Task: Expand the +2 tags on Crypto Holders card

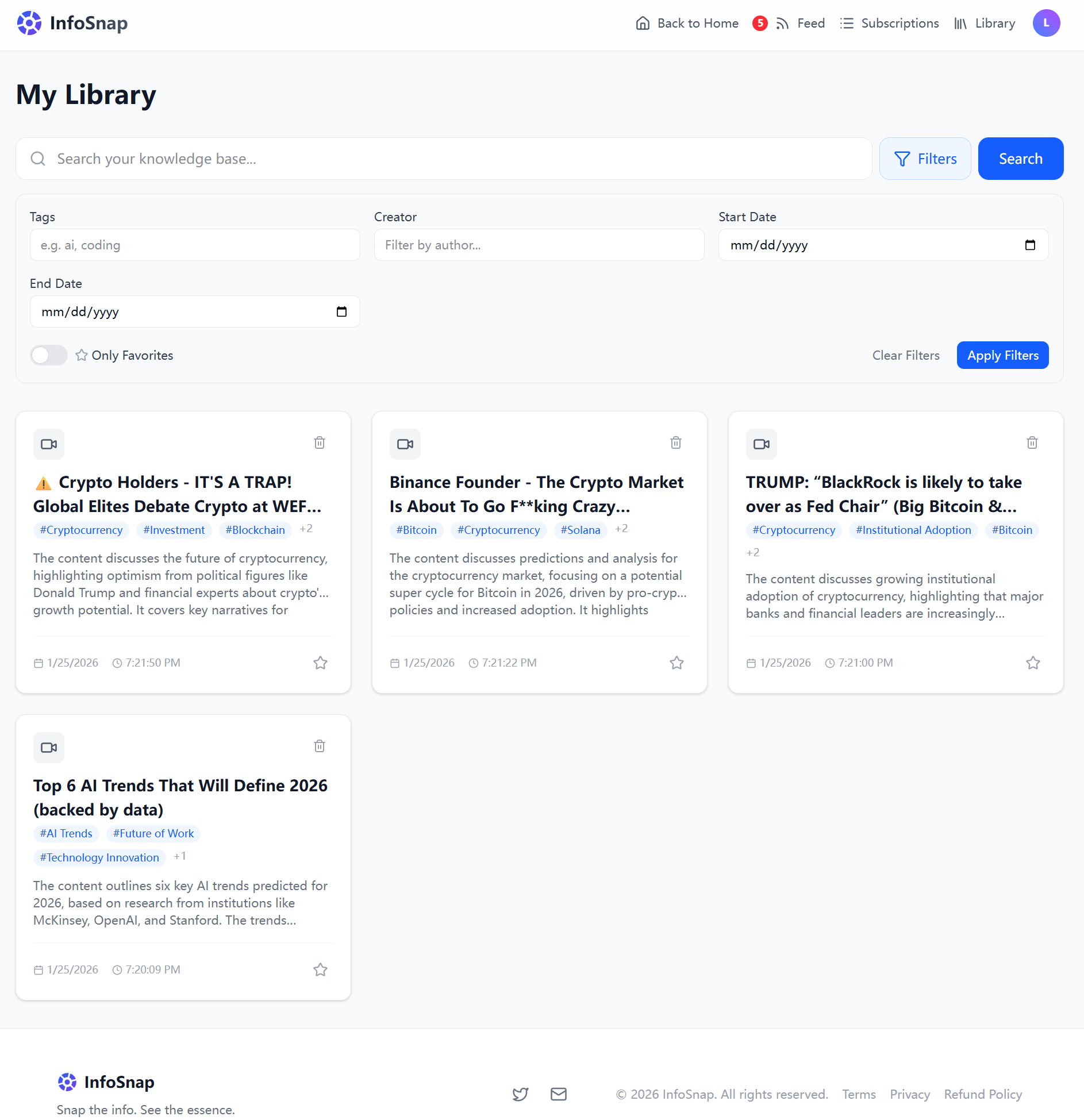Action: [x=306, y=529]
